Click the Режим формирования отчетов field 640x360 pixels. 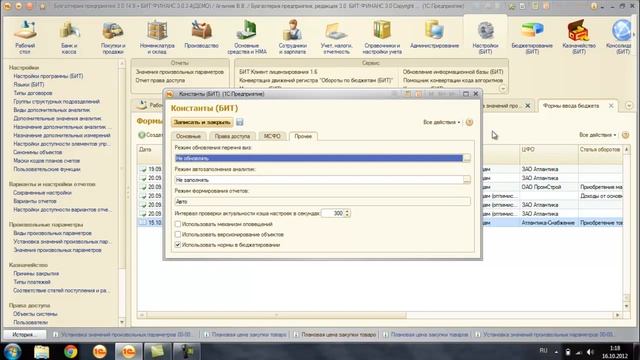(322, 201)
